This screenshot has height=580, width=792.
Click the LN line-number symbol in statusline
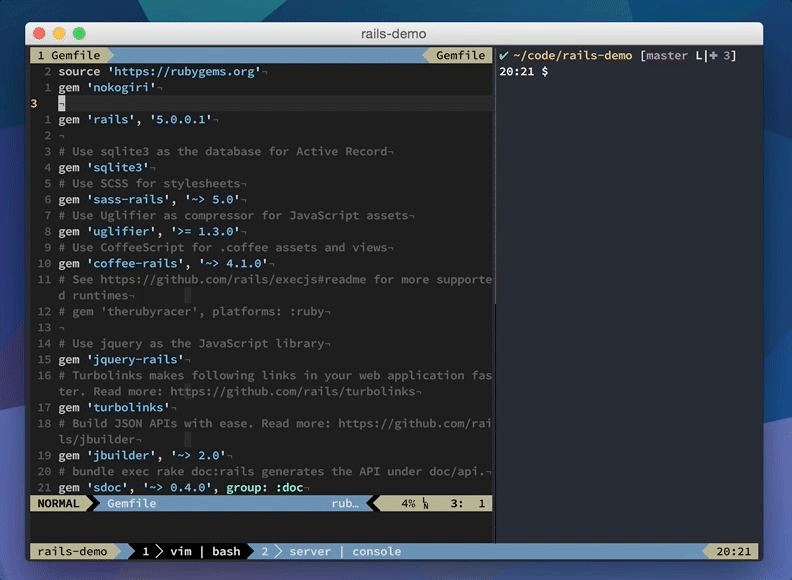tap(425, 503)
